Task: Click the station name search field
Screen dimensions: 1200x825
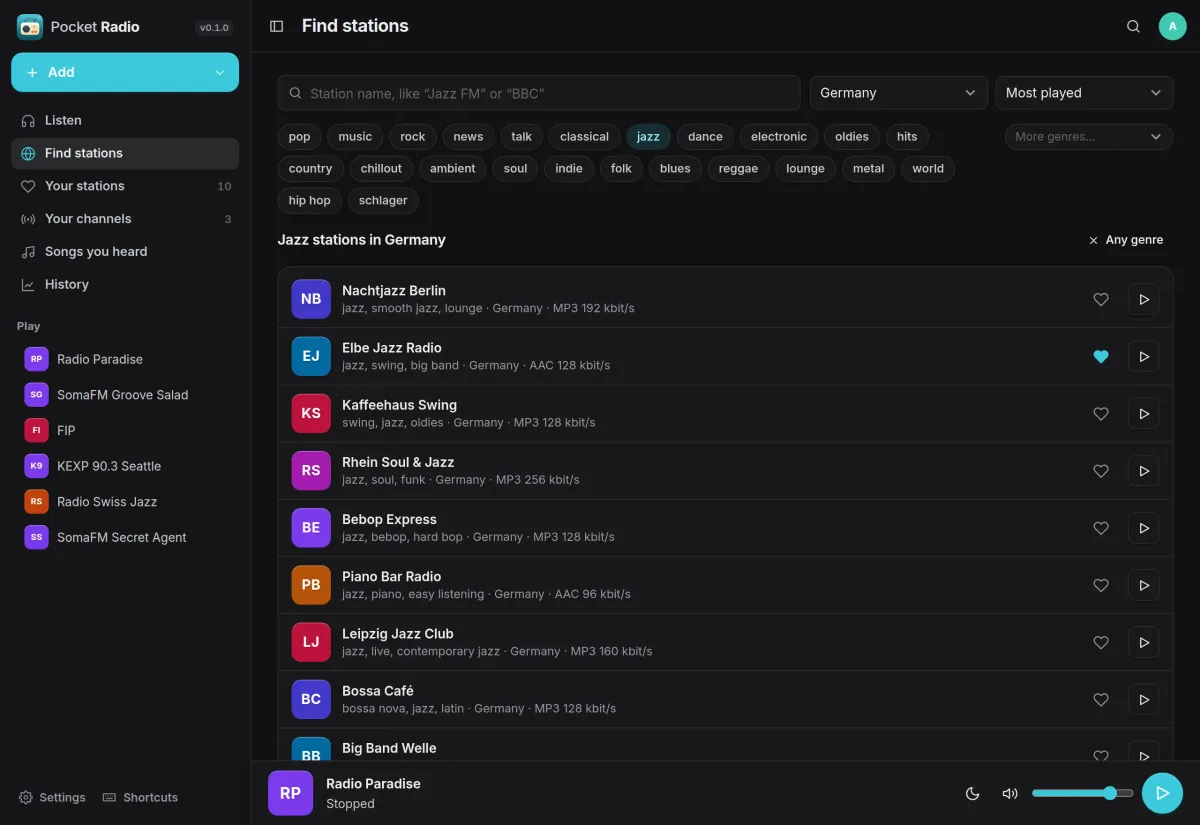Action: (x=539, y=93)
